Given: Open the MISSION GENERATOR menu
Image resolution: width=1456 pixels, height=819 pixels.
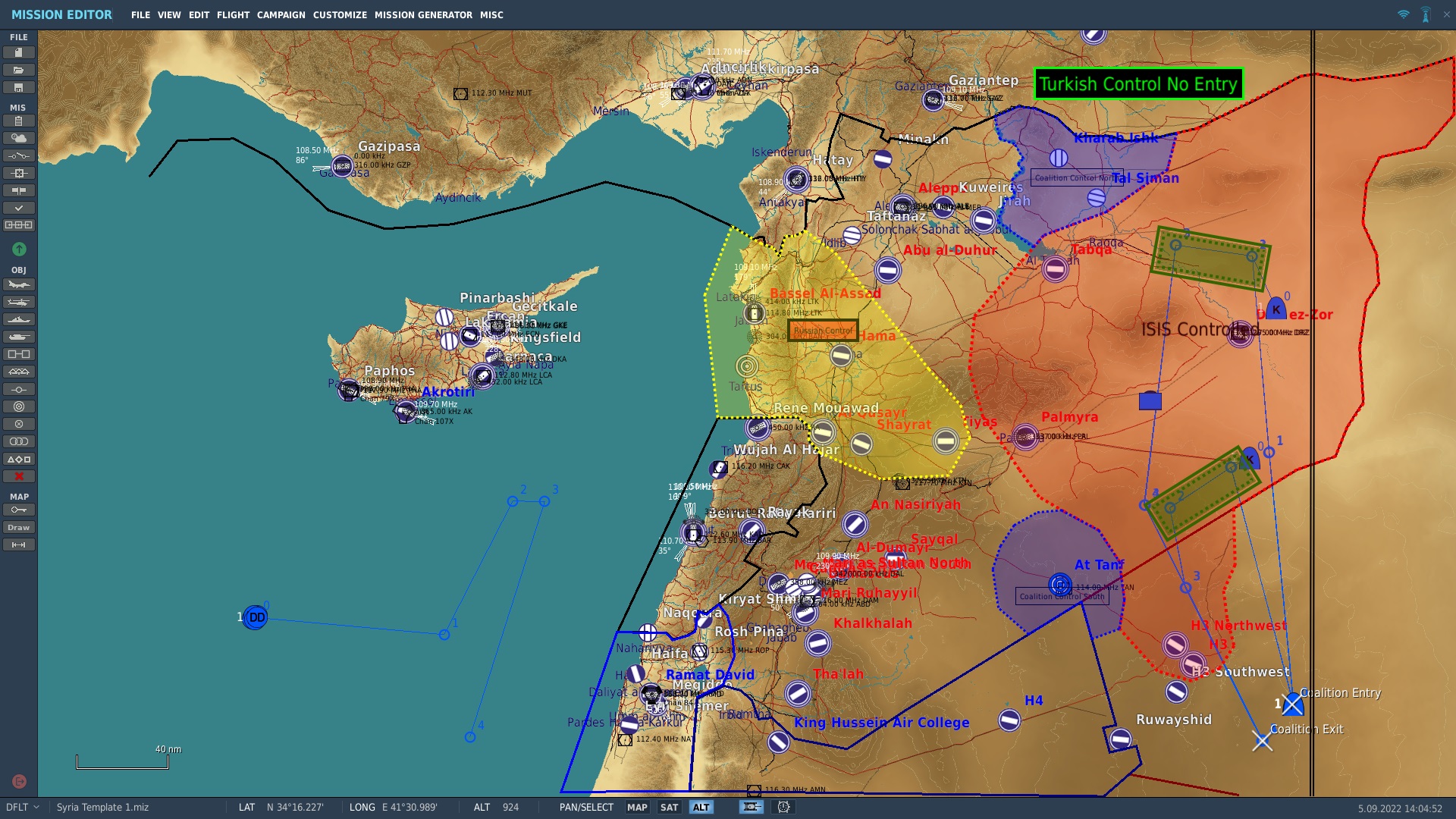Looking at the screenshot, I should point(423,15).
